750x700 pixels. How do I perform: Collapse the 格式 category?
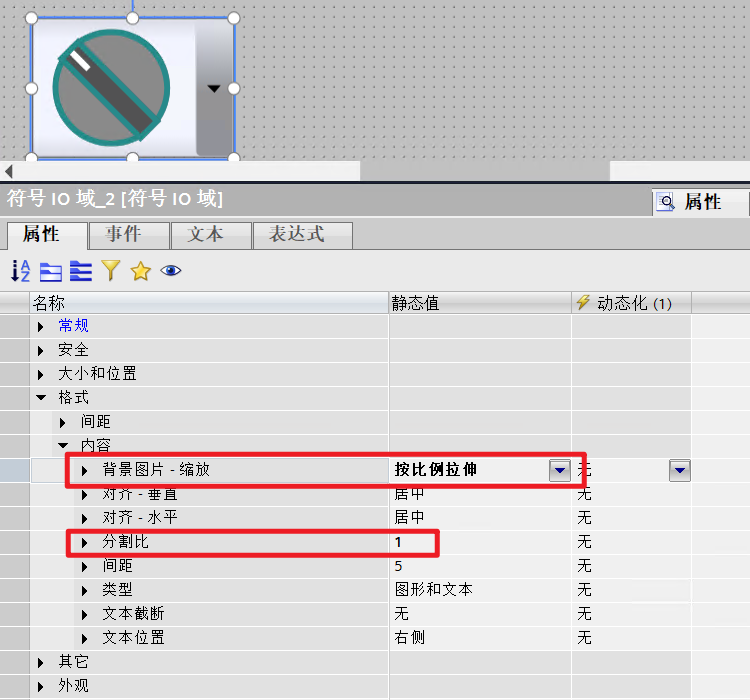[41, 398]
